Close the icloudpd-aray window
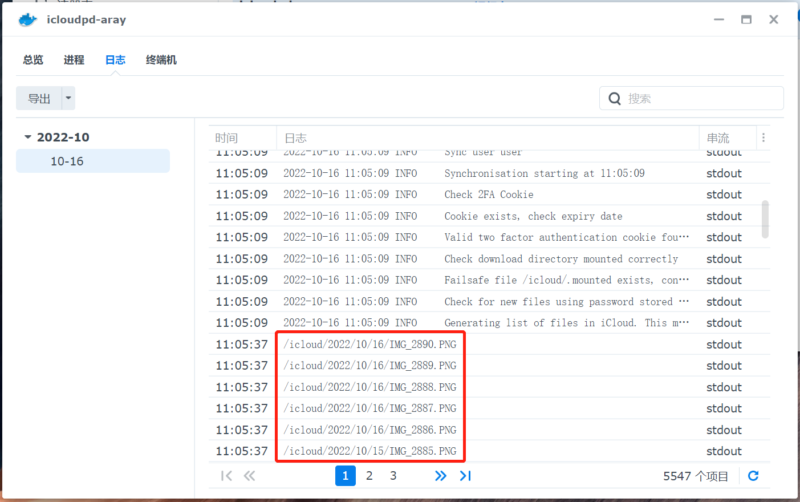The width and height of the screenshot is (800, 502). click(x=773, y=19)
